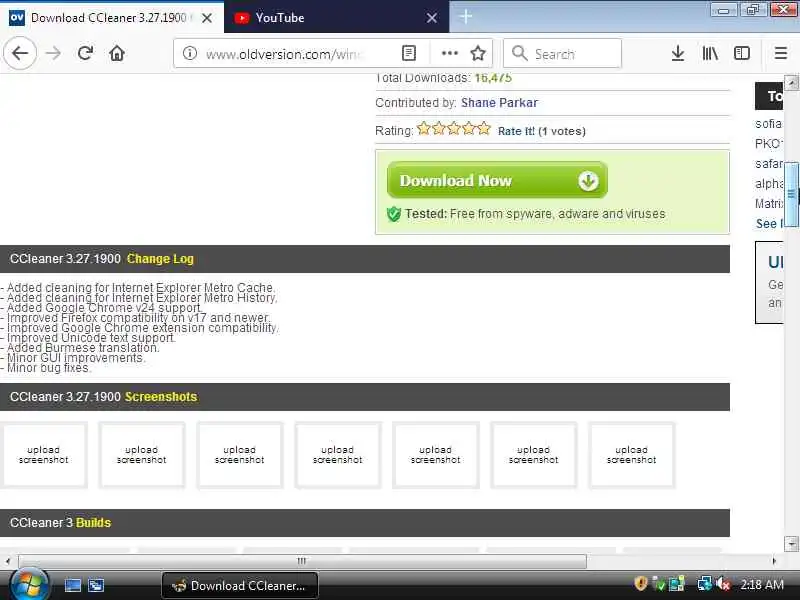Open the Windows Start orb
The width and height of the screenshot is (800, 600).
[x=30, y=585]
